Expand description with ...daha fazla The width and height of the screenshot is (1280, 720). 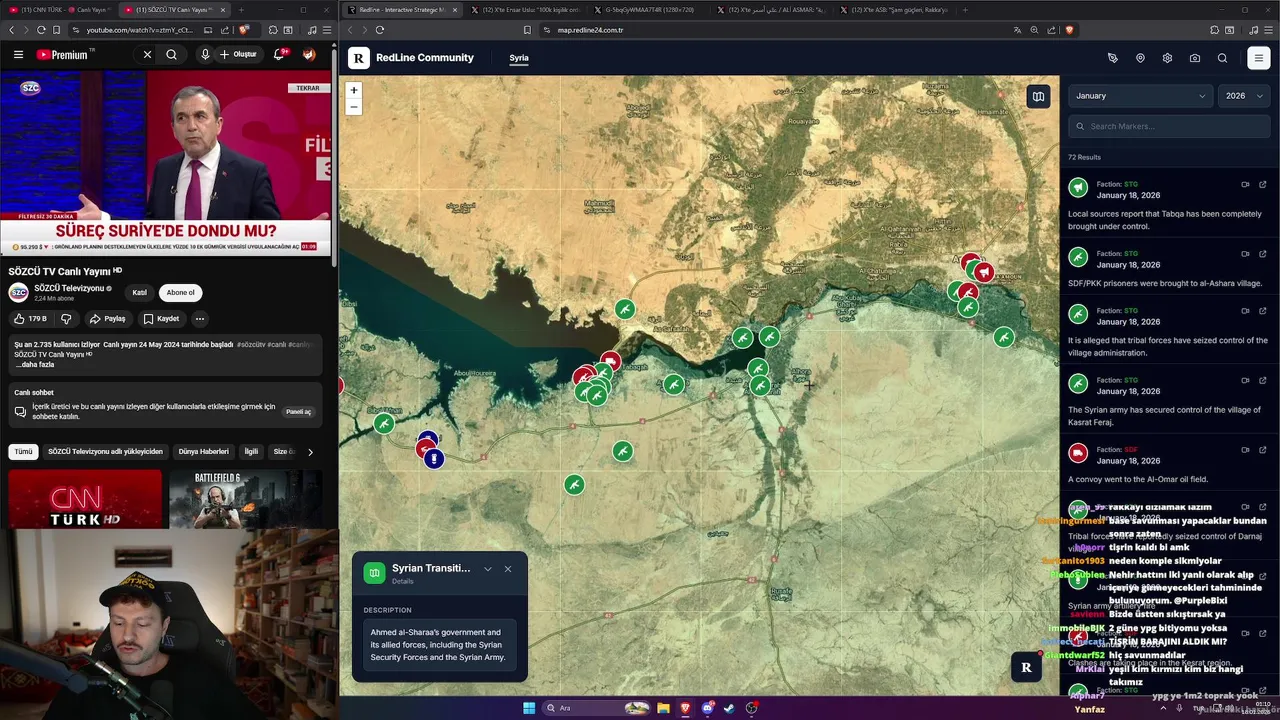pos(34,364)
